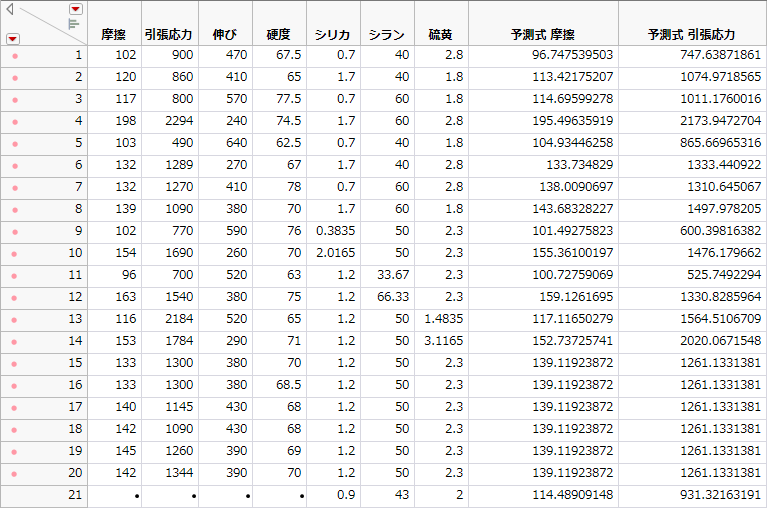Select row number 1
The height and width of the screenshot is (508, 767).
[78, 55]
